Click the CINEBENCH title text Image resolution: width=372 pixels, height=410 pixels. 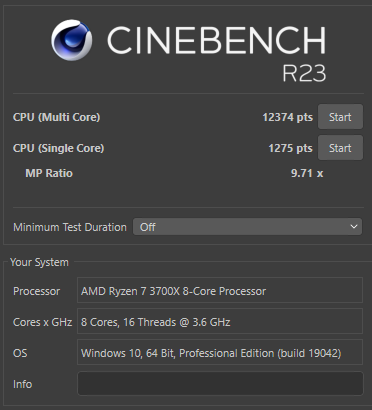216,40
